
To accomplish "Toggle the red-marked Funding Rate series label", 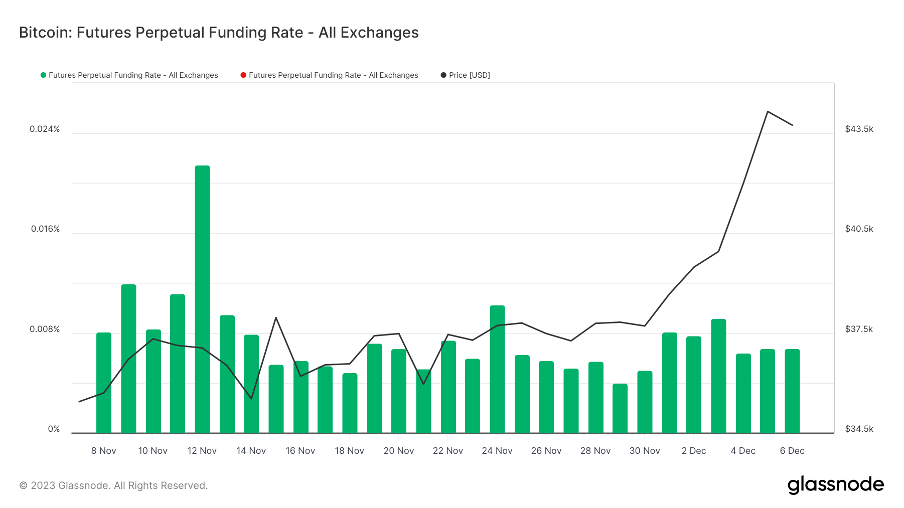I will (x=333, y=75).
